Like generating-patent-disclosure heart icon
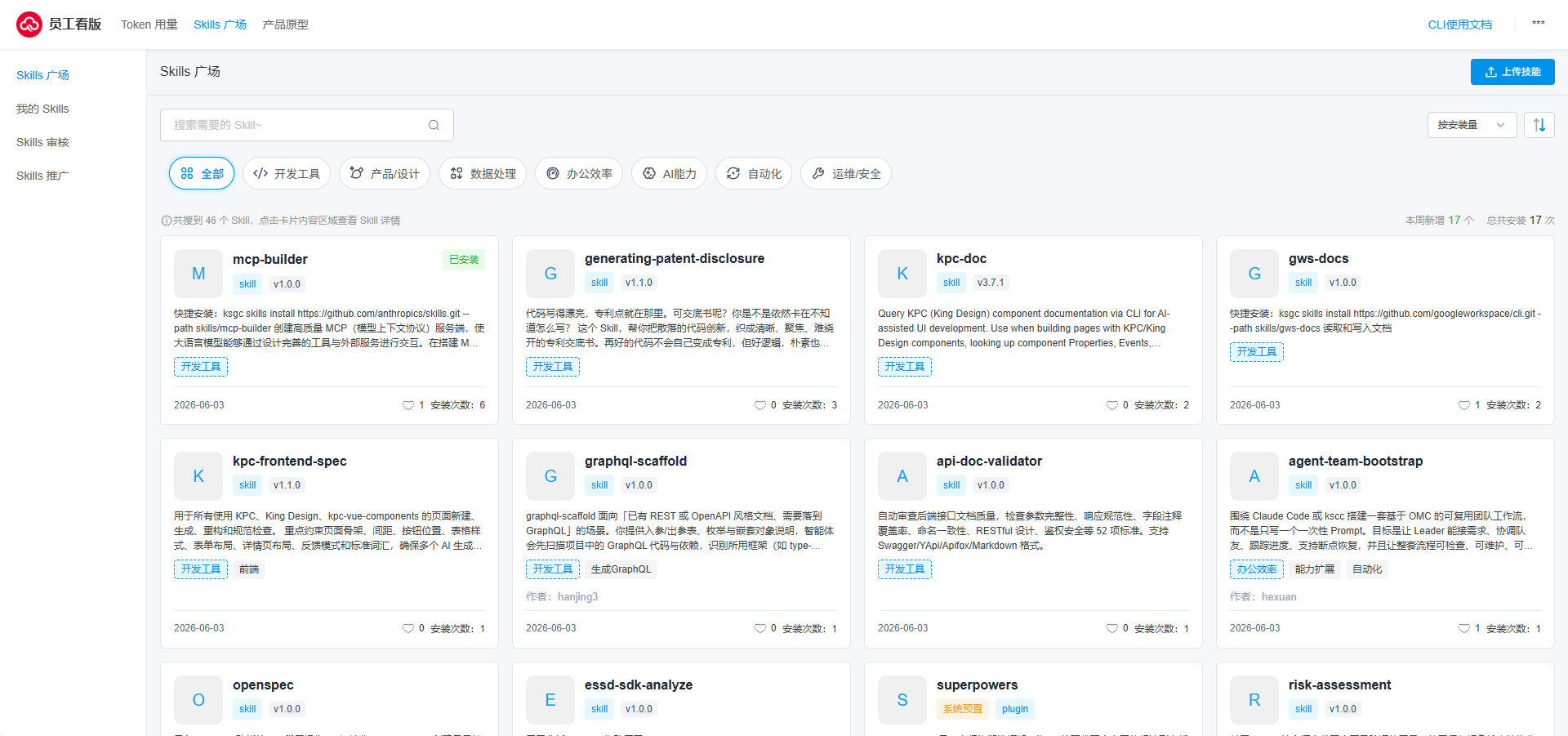Image resolution: width=1568 pixels, height=736 pixels. [x=760, y=405]
